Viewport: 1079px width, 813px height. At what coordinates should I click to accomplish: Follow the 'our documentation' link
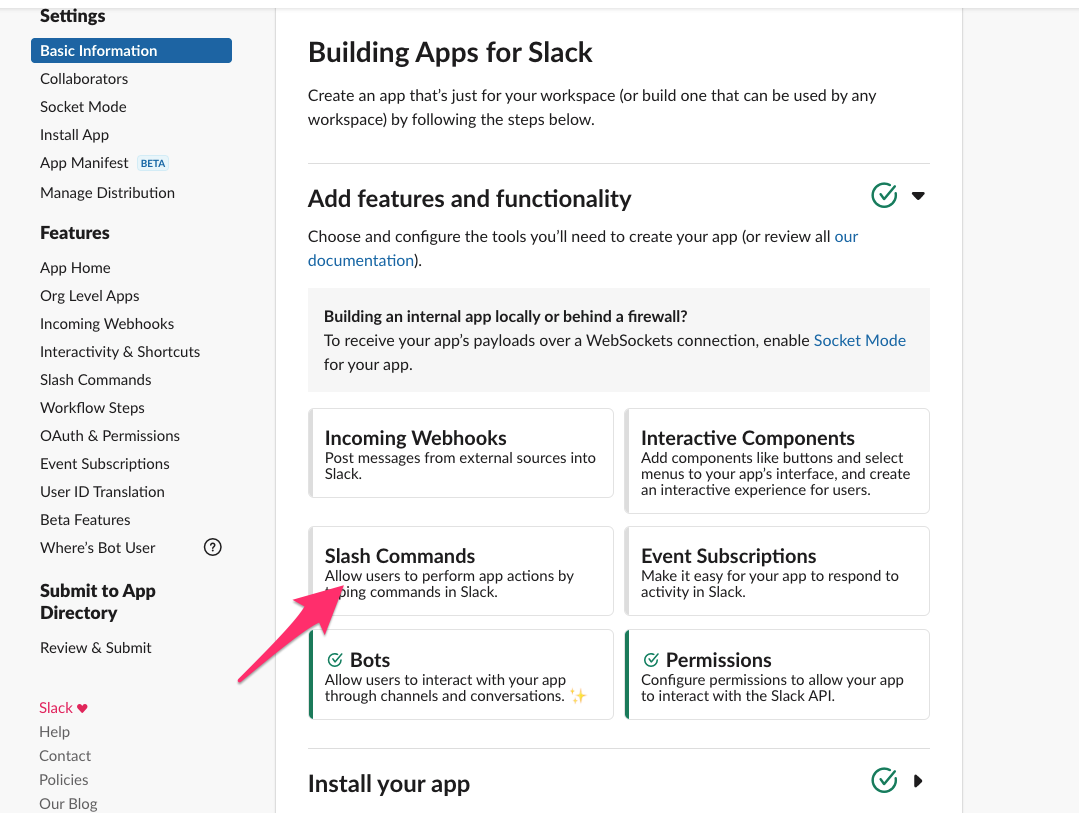(361, 260)
